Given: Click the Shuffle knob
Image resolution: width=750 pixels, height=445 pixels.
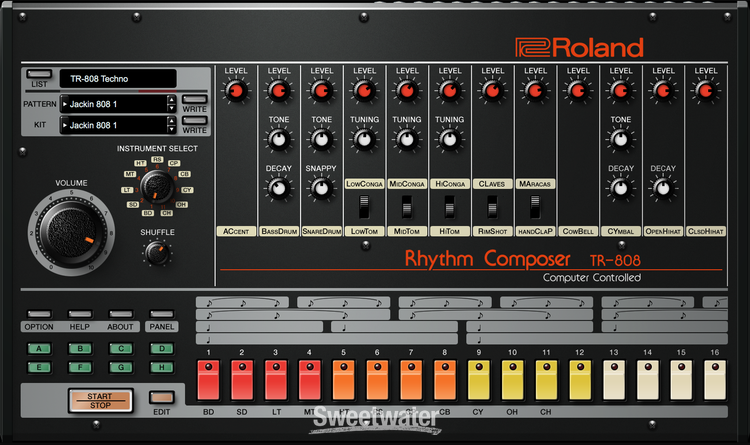Looking at the screenshot, I should pyautogui.click(x=155, y=253).
